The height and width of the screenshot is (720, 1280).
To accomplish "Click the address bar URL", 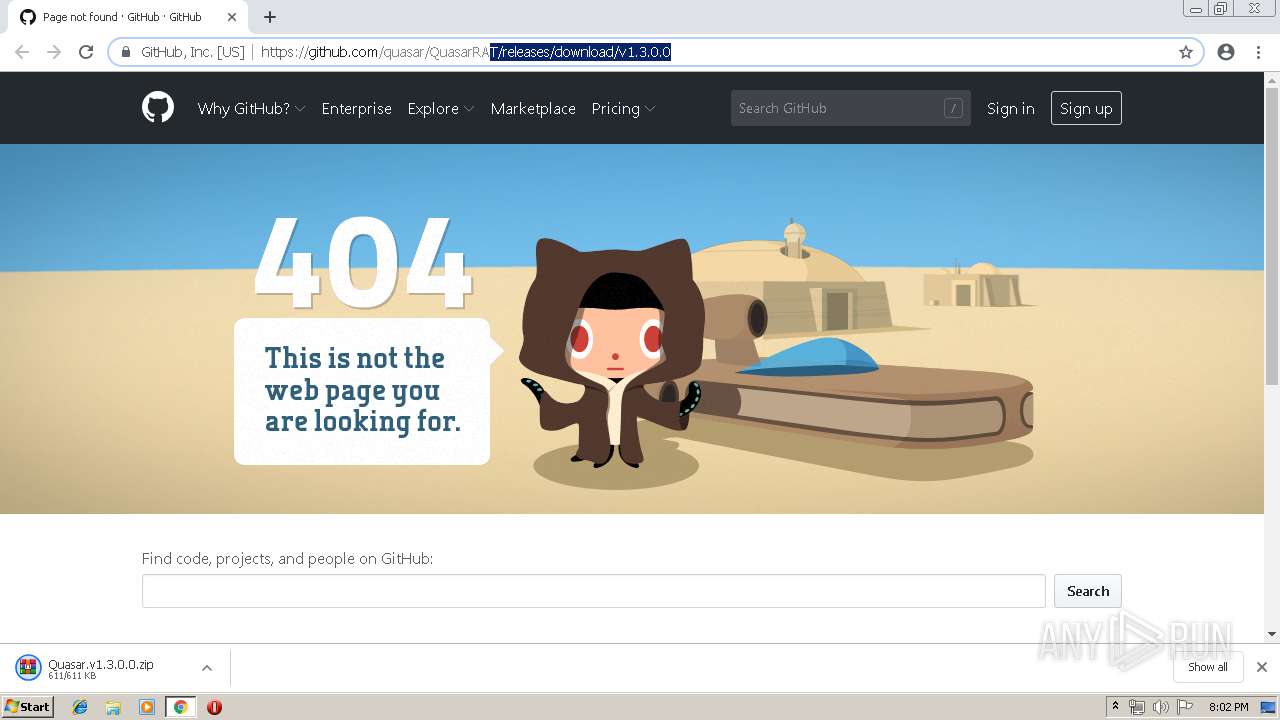I will click(465, 52).
